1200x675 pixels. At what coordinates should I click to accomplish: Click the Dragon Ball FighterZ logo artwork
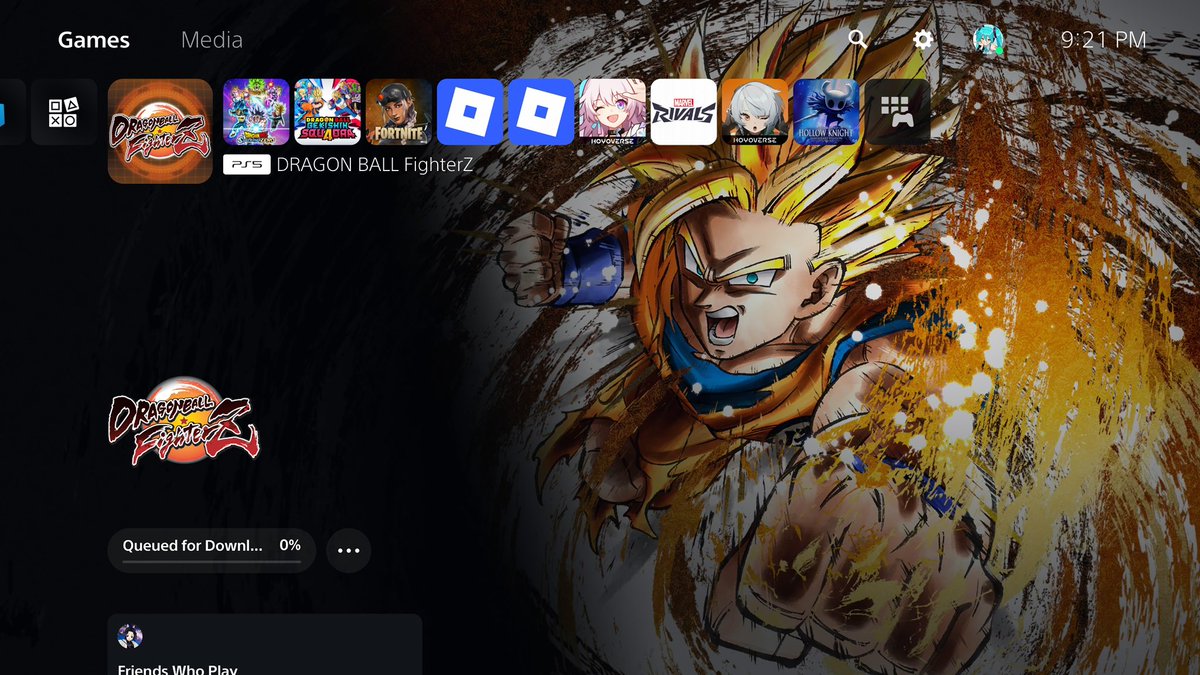[184, 420]
